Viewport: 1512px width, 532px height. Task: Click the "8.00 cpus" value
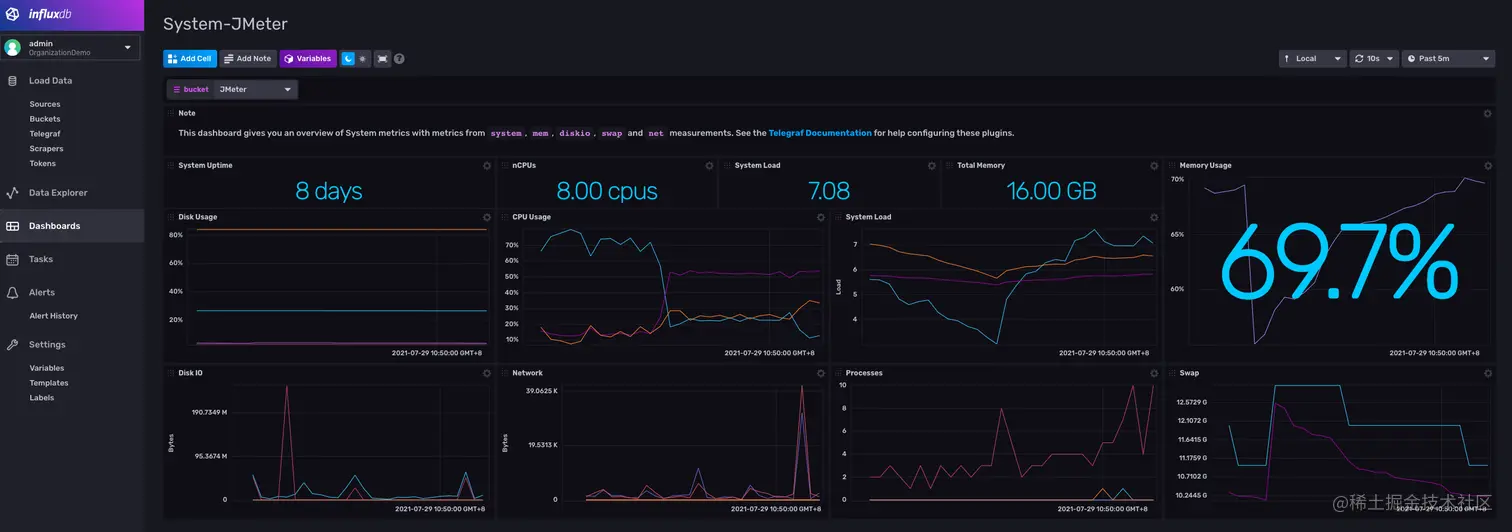[606, 190]
